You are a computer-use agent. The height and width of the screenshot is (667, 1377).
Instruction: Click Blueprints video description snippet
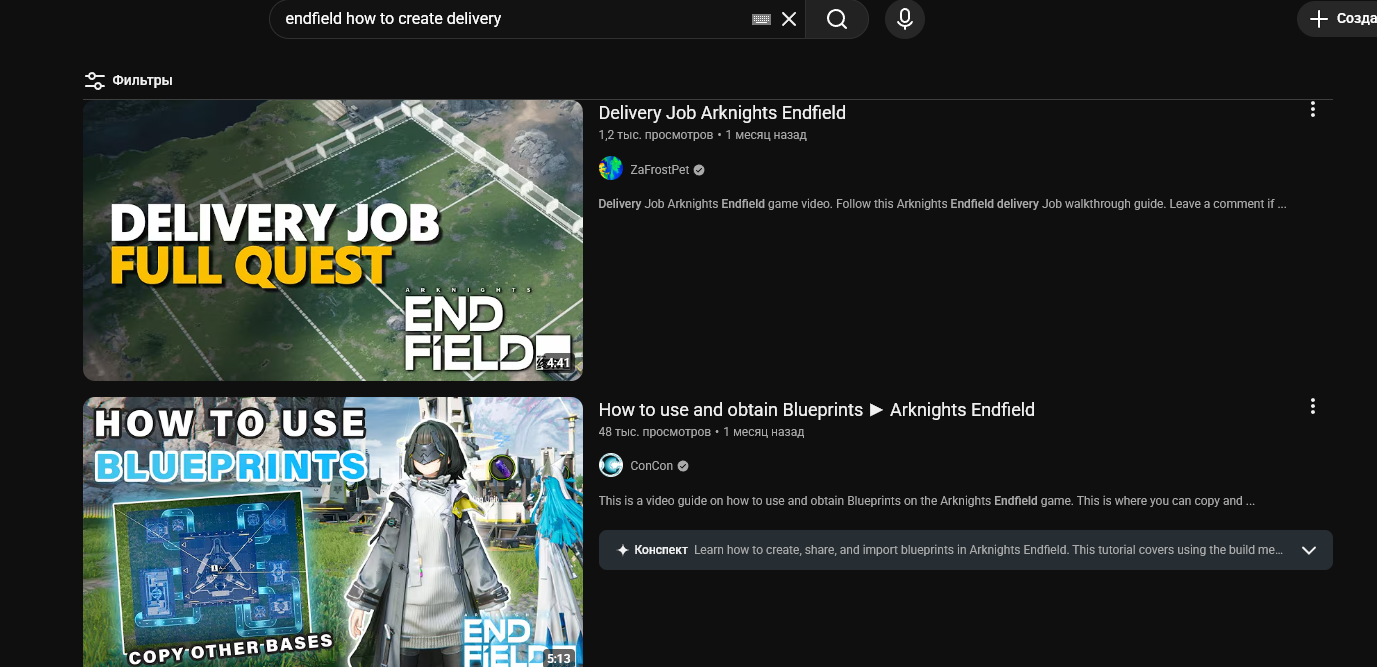[927, 501]
